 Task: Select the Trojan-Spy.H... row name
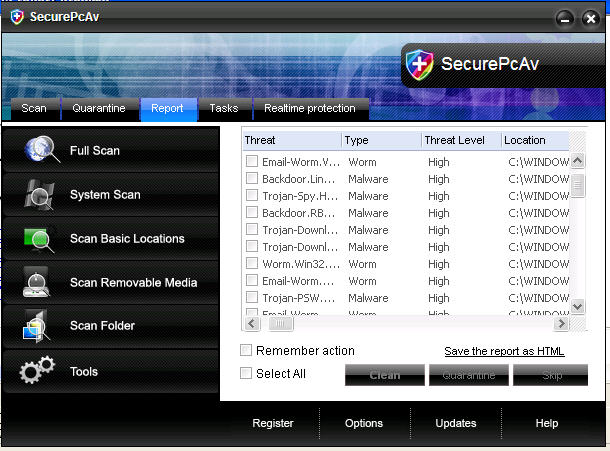point(300,196)
